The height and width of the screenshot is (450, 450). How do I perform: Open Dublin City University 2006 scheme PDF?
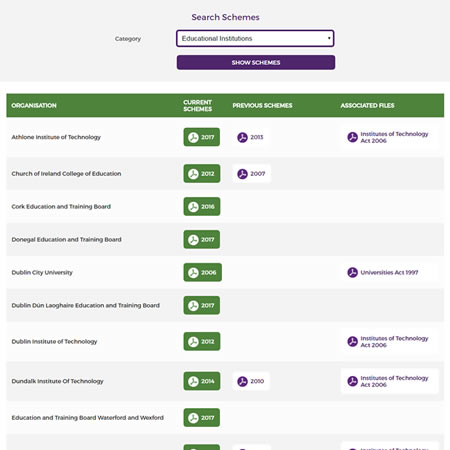coord(202,272)
